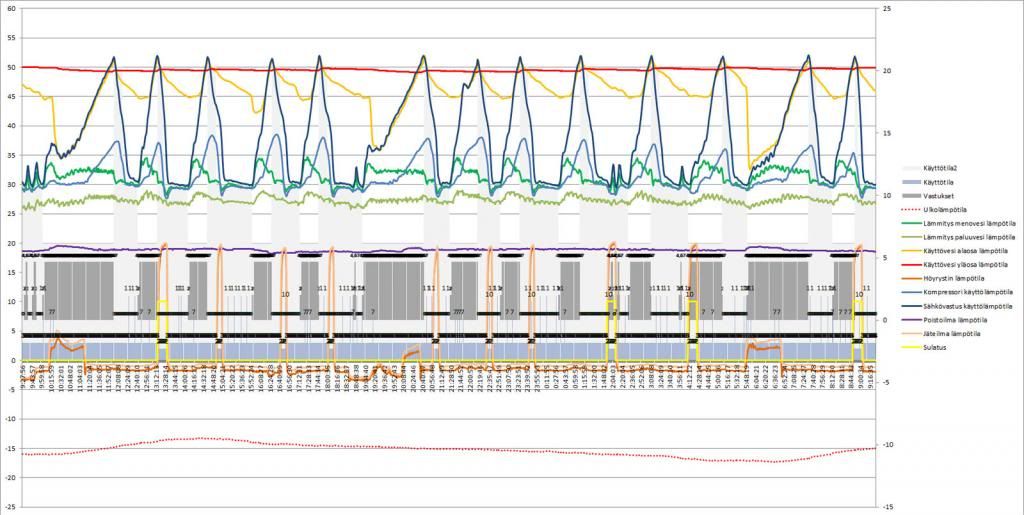Click the Käyttötila2 legend entry
The height and width of the screenshot is (515, 1024).
(952, 167)
